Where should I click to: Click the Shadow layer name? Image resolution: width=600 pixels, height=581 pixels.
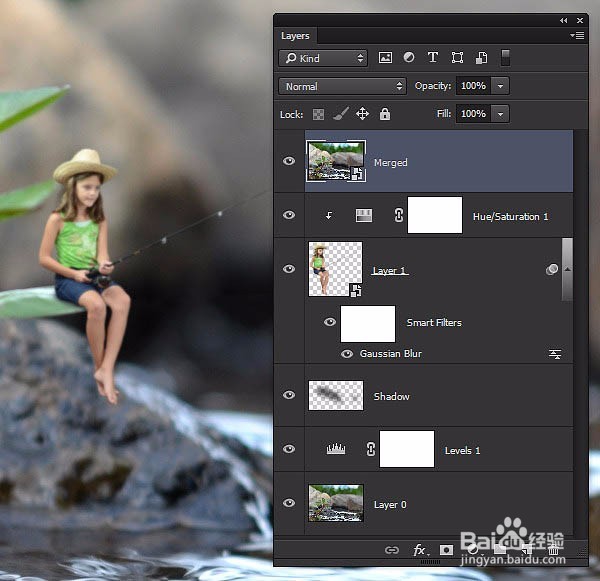pyautogui.click(x=391, y=397)
